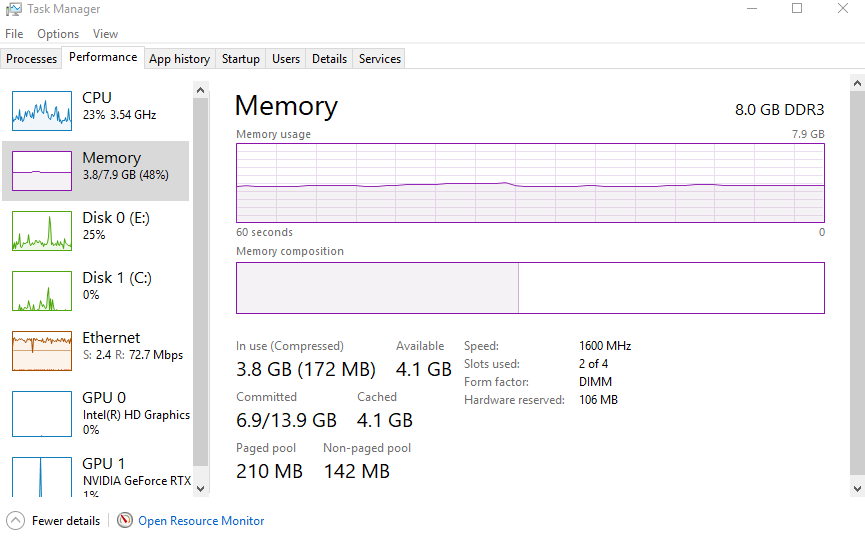Screen dimensions: 865x544
Task: Click the Resource Monitor icon
Action: (125, 521)
